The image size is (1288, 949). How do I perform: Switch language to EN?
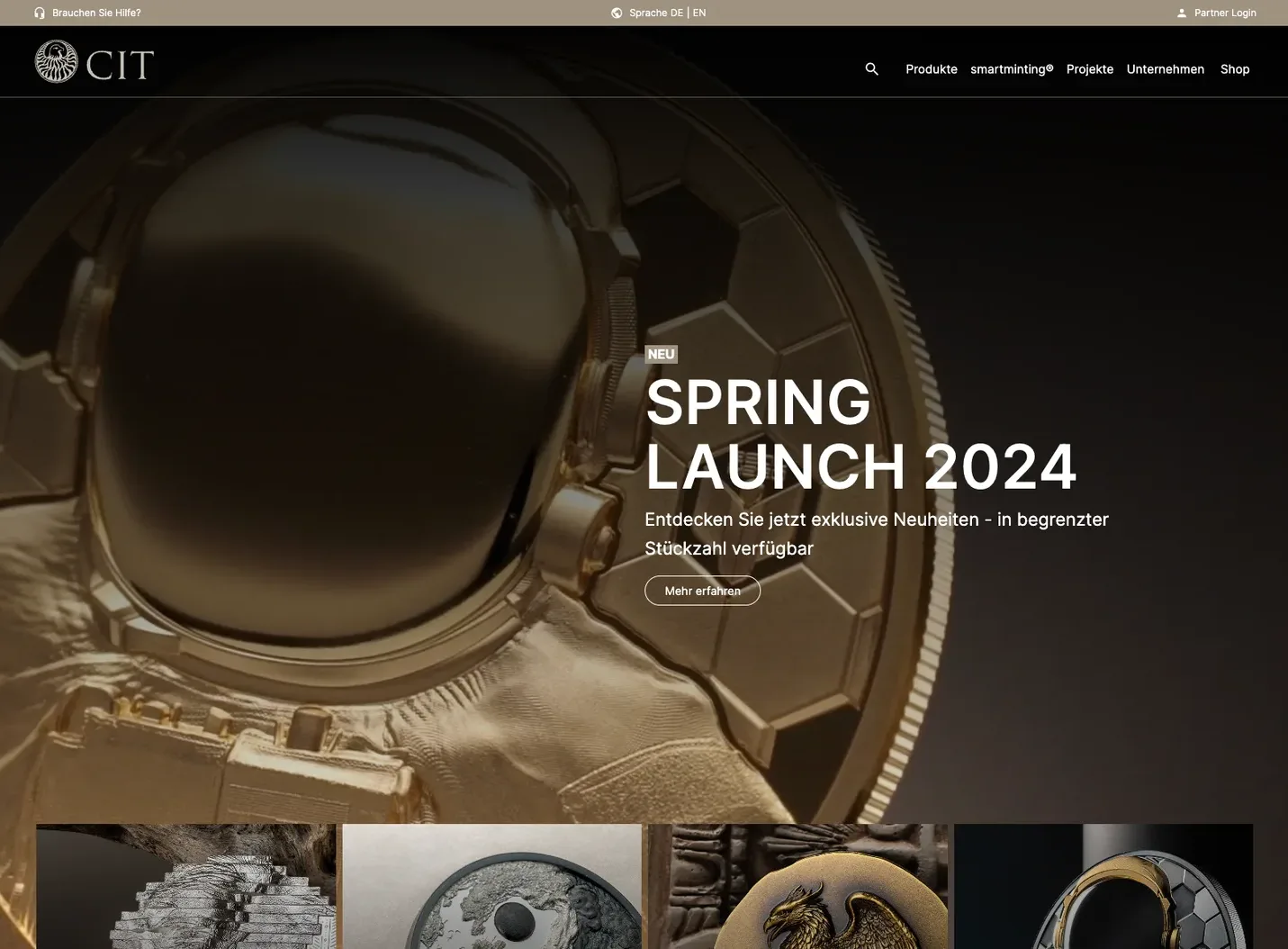click(x=699, y=13)
